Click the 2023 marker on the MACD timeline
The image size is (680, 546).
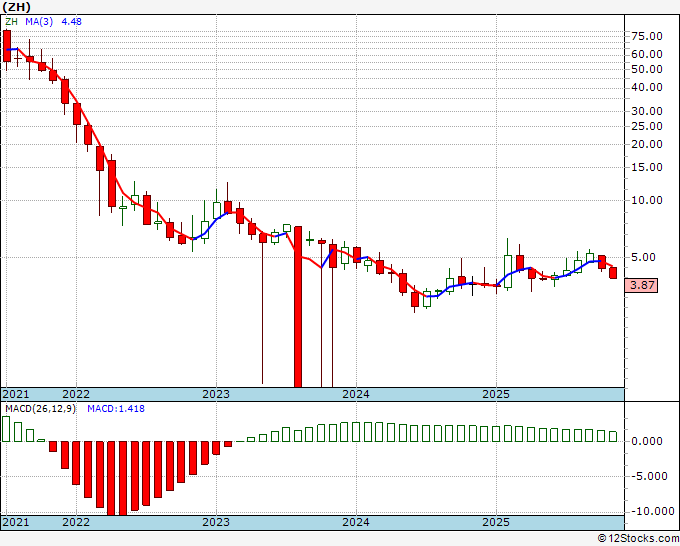click(216, 522)
